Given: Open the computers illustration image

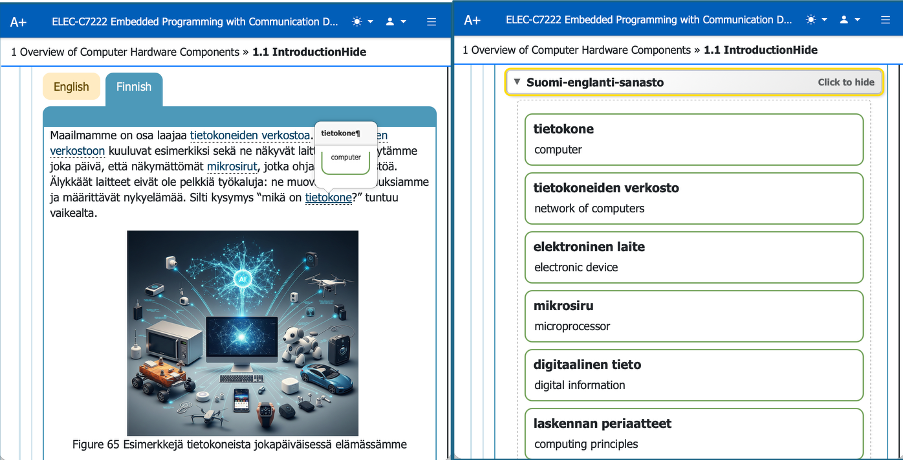Looking at the screenshot, I should [242, 333].
